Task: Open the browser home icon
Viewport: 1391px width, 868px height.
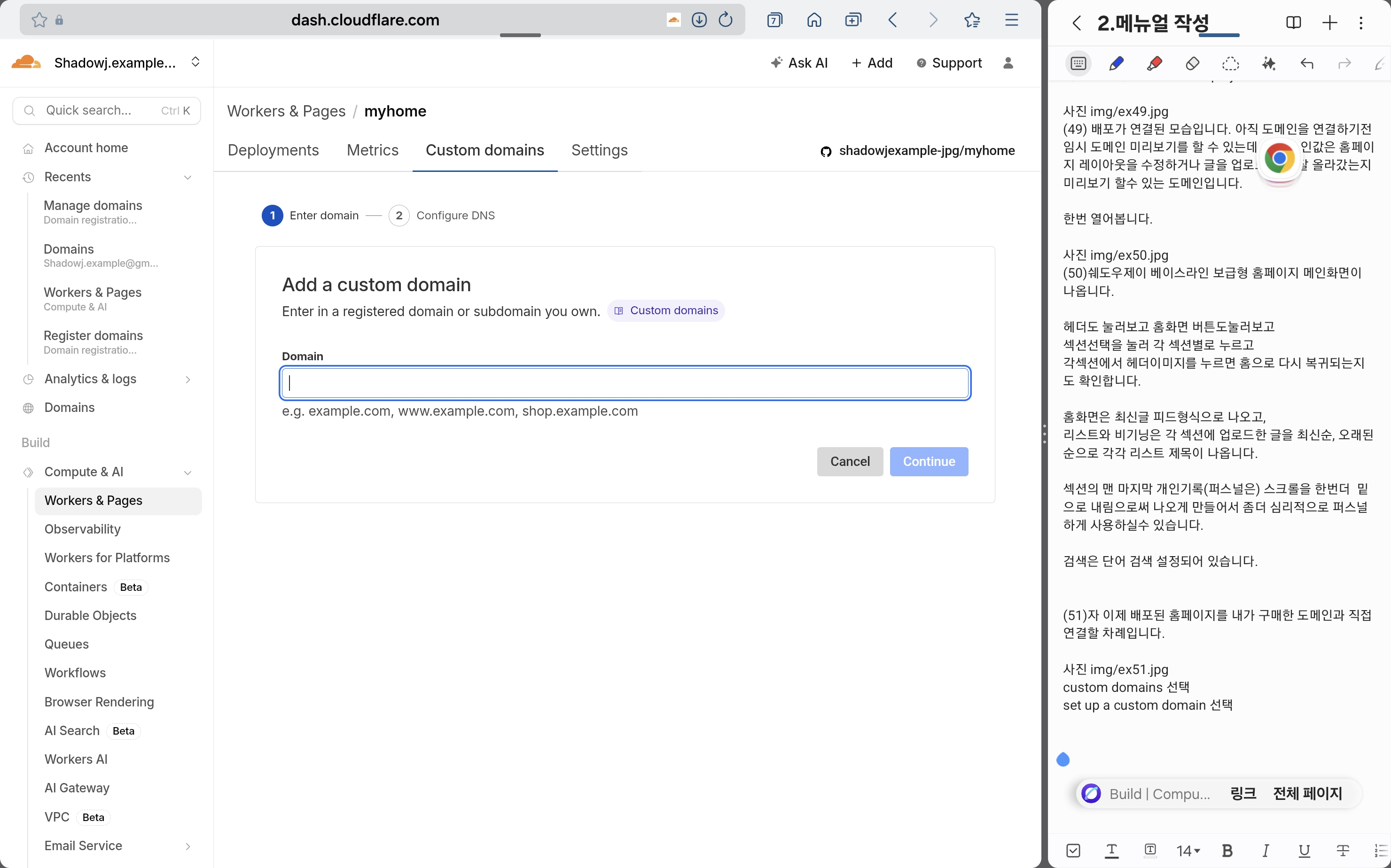Action: coord(814,20)
